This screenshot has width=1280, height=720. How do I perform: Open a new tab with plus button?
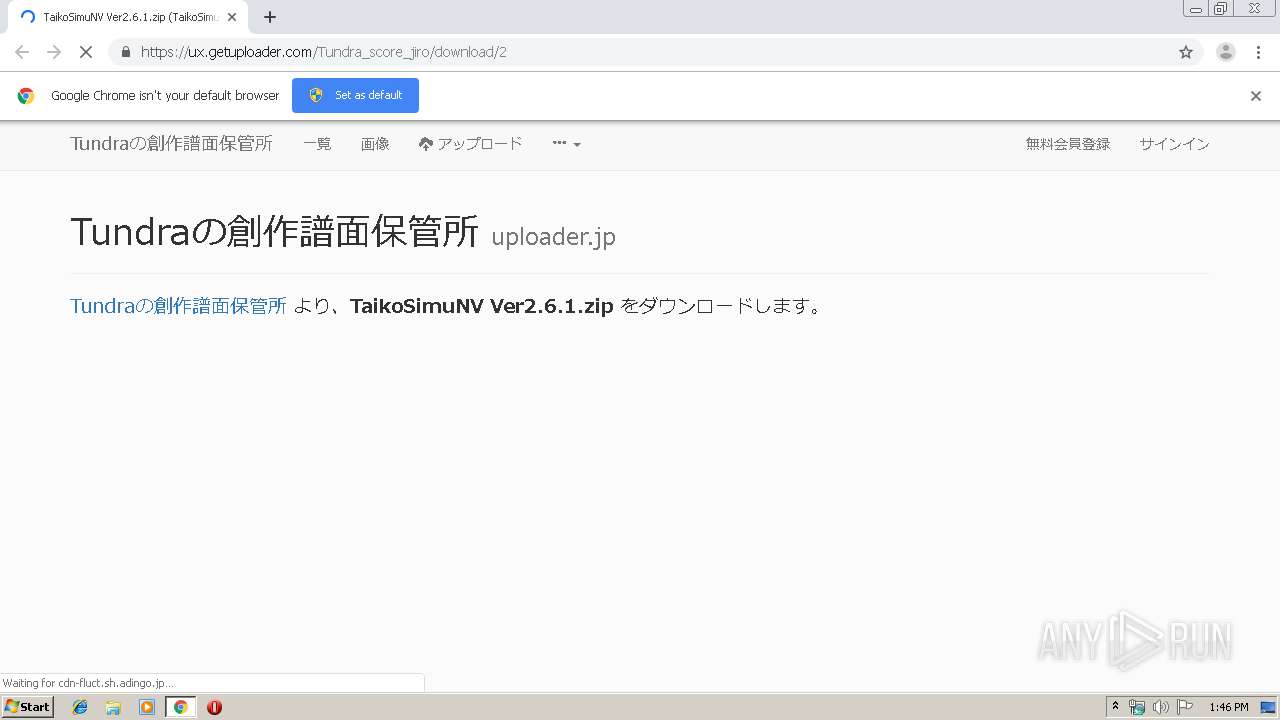[270, 17]
